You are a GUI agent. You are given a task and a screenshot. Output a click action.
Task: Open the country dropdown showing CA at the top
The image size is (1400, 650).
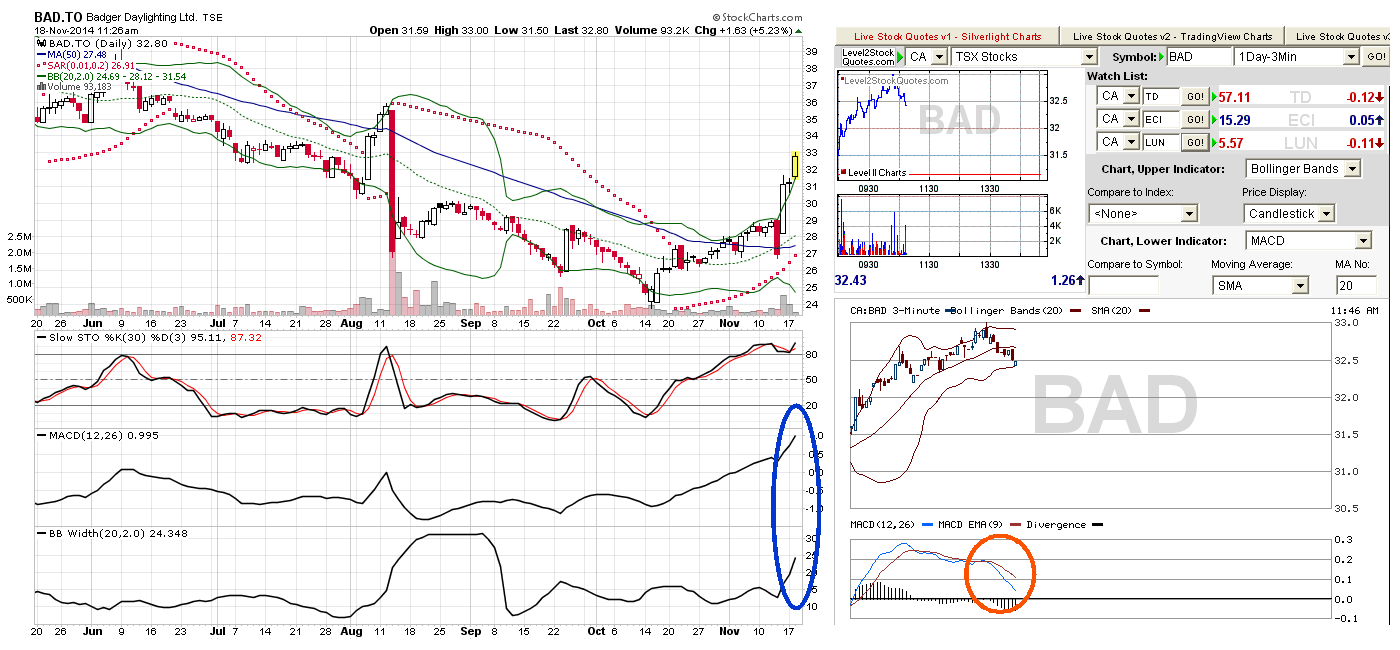pos(925,57)
